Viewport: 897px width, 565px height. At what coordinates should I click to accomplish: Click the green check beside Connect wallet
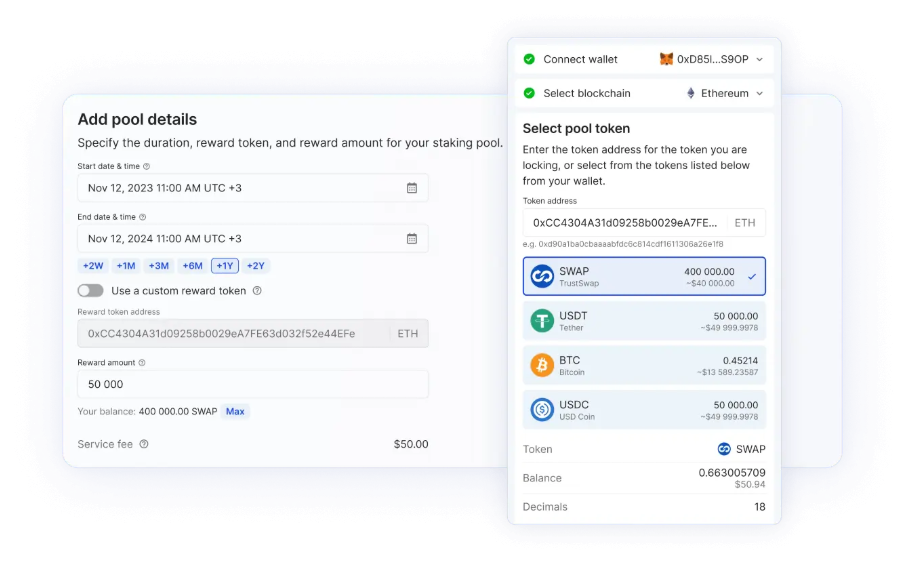pos(529,59)
